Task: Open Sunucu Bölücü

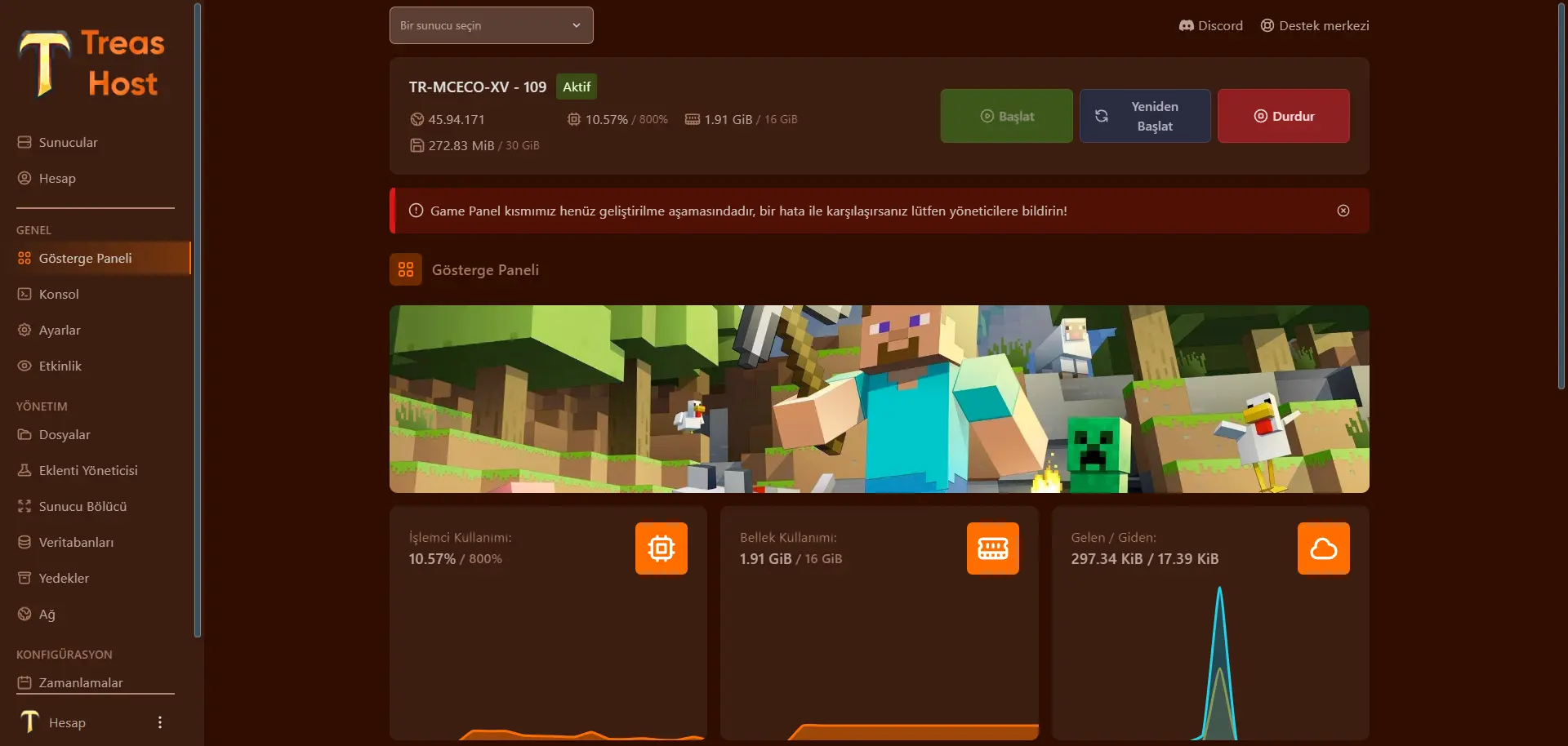Action: click(x=96, y=506)
